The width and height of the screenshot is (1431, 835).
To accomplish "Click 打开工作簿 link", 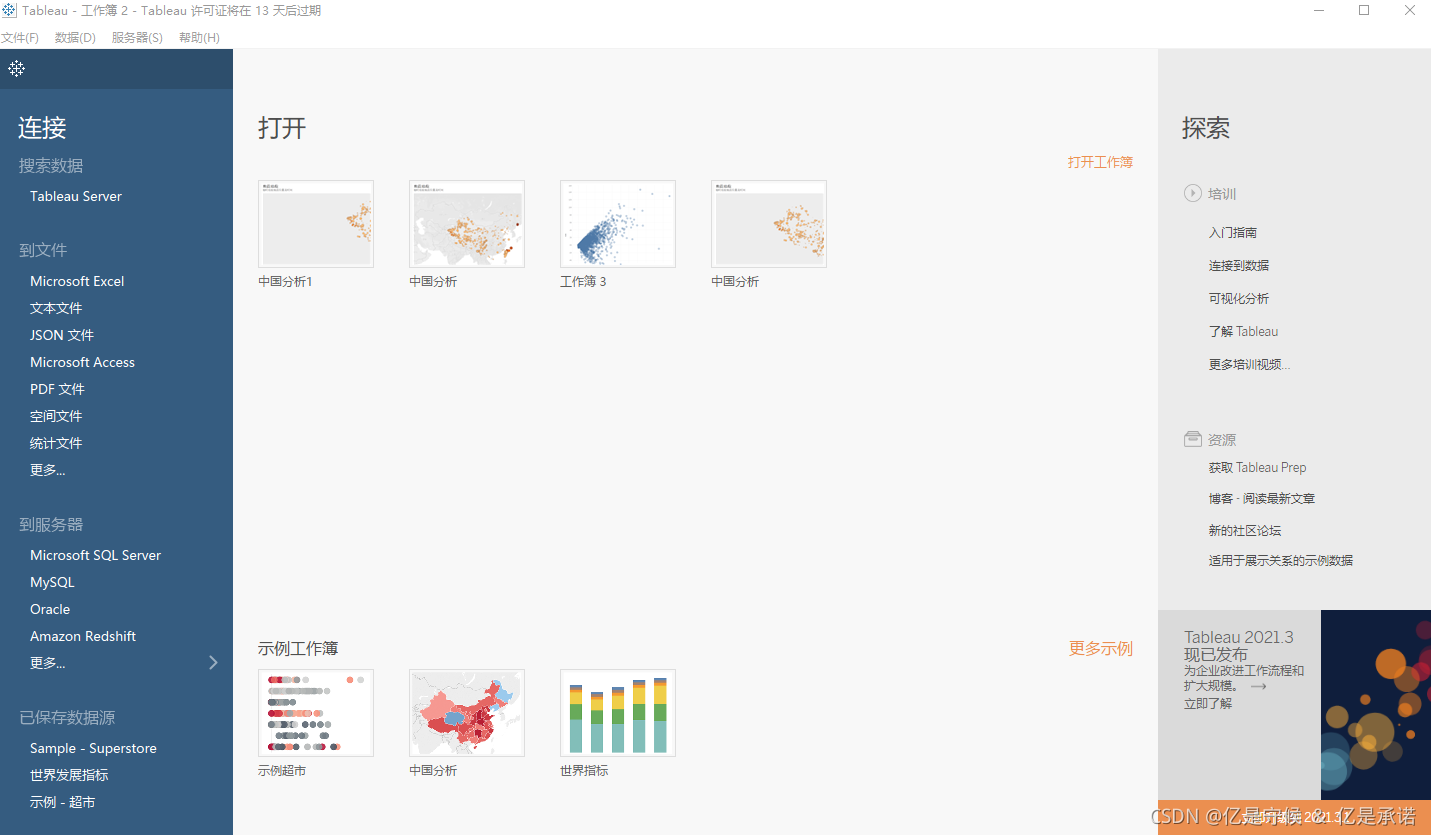I will pos(1100,162).
